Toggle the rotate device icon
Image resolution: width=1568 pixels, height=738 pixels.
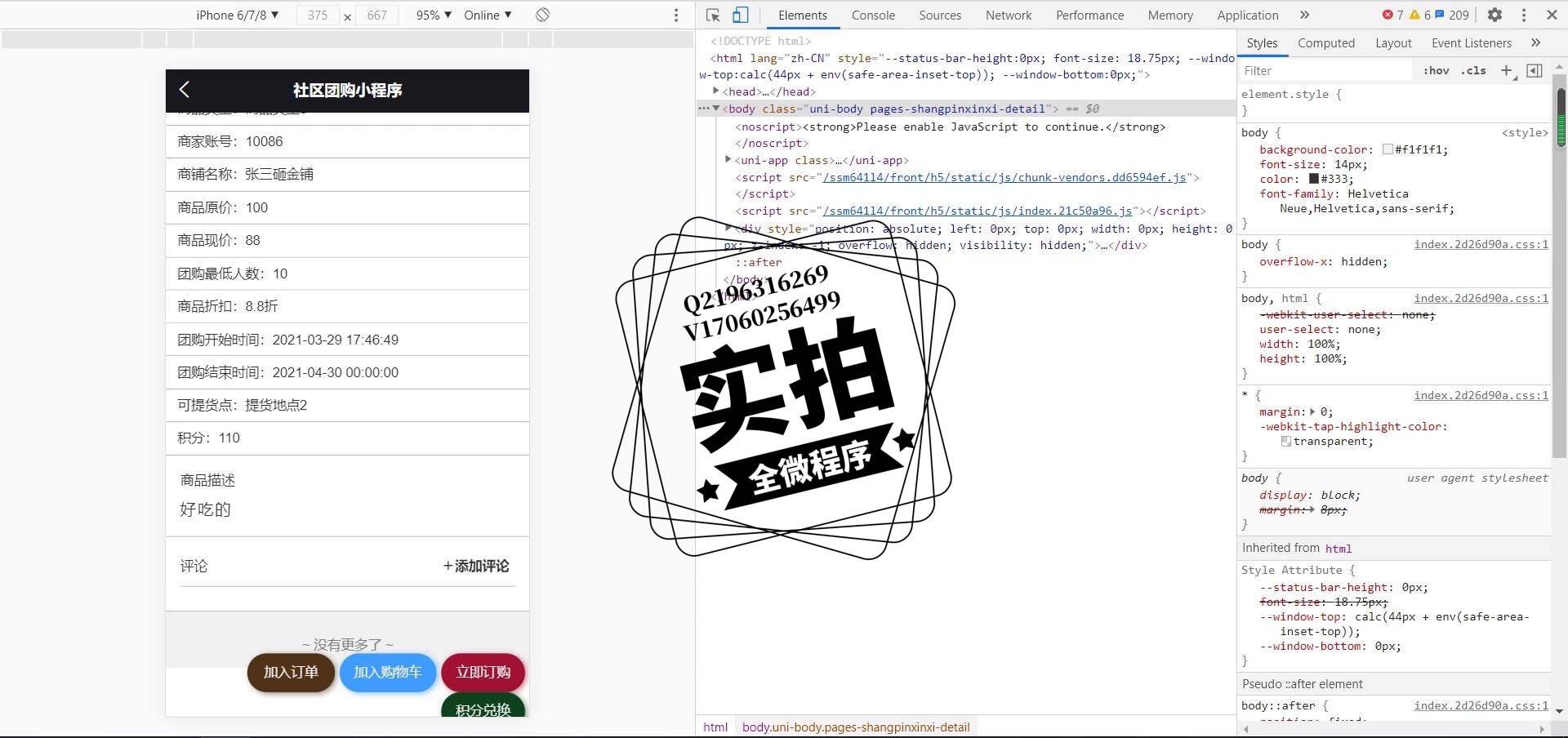pyautogui.click(x=542, y=15)
